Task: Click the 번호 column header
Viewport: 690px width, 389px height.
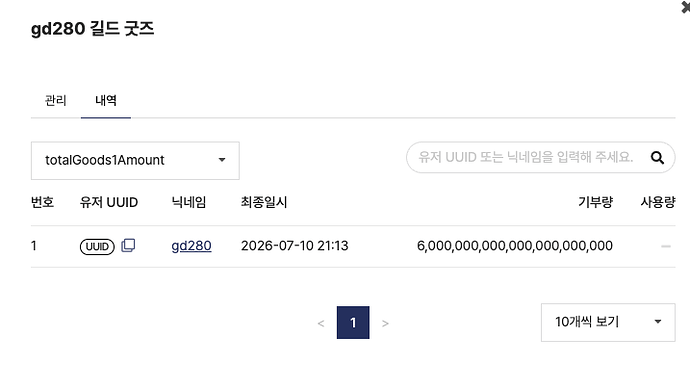Action: [42, 202]
